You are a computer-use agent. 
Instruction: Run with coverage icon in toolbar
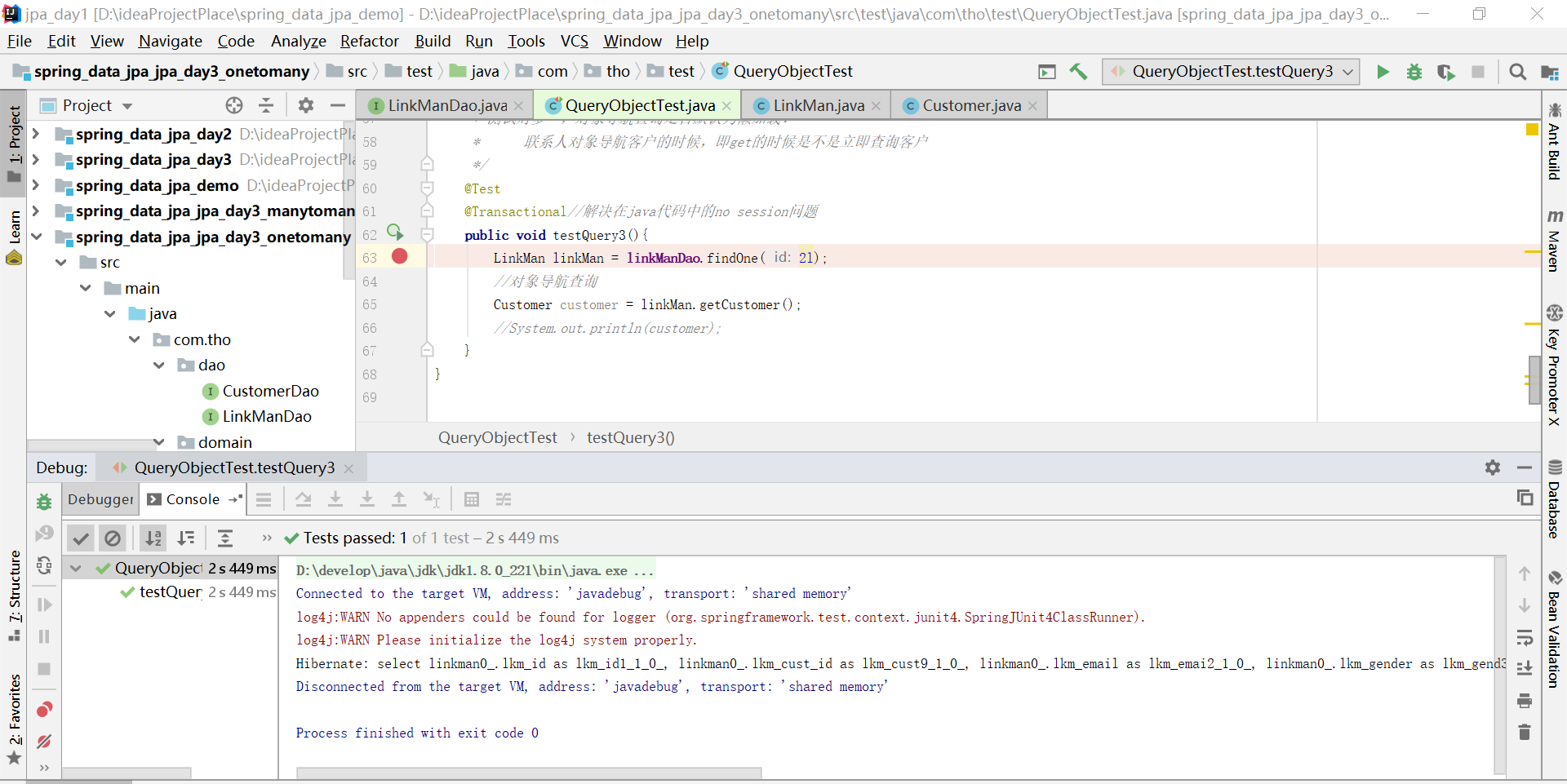[x=1446, y=72]
